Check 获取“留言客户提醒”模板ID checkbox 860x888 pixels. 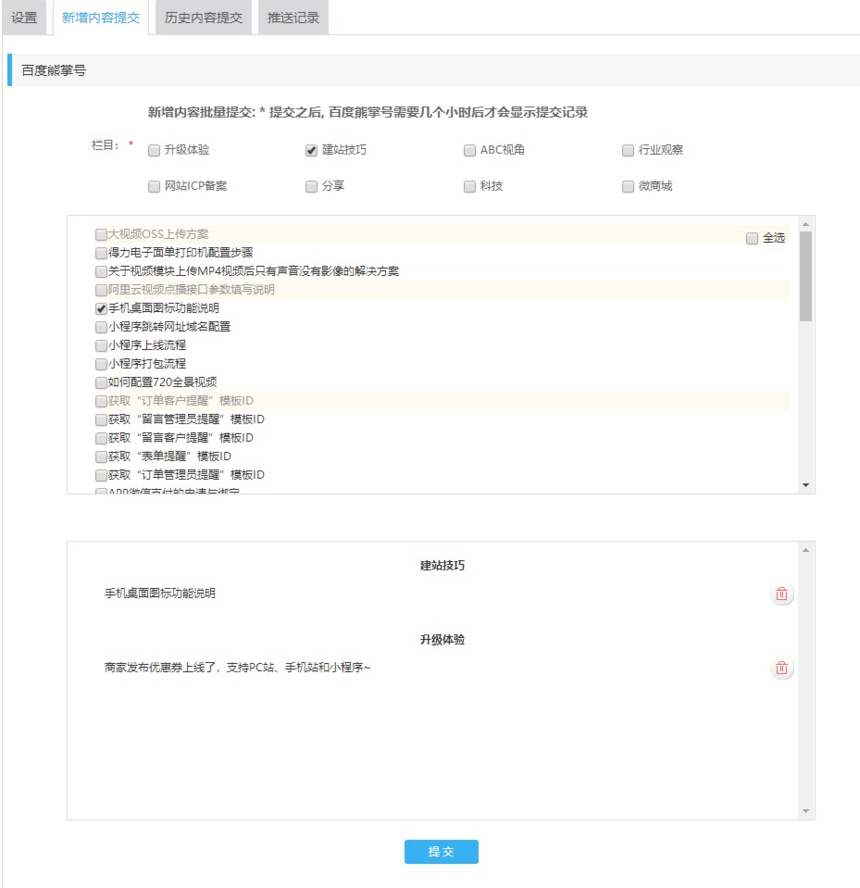coord(101,438)
